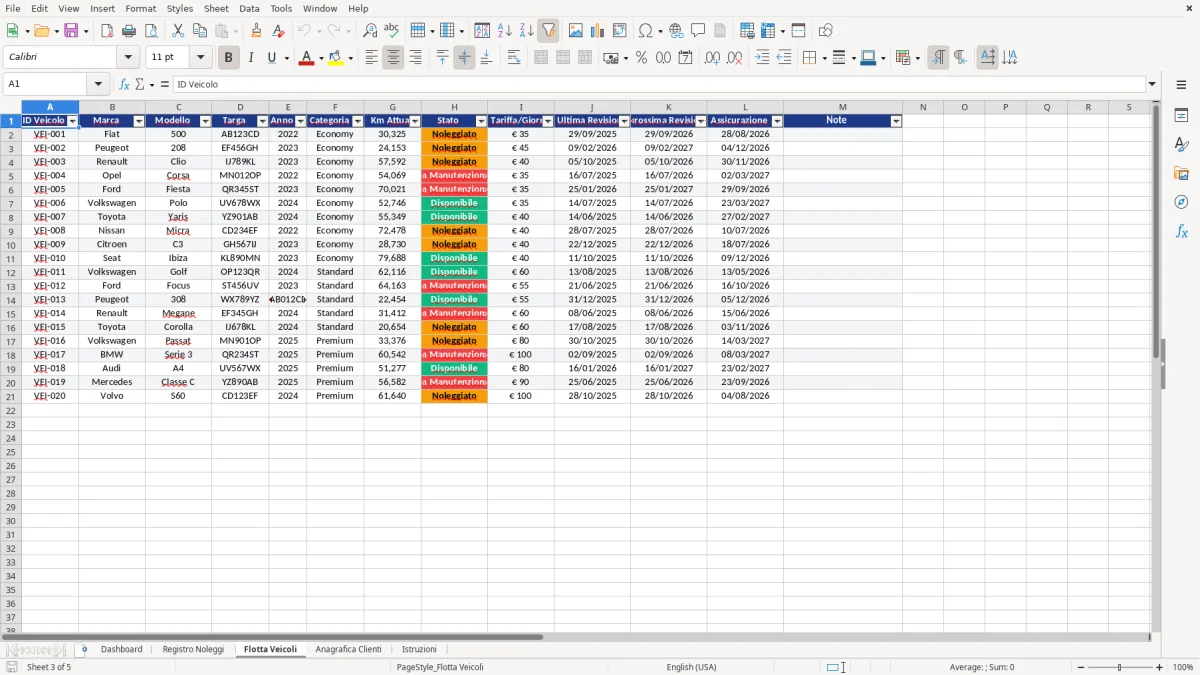Open the Data menu
Viewport: 1200px width, 675px height.
point(249,8)
